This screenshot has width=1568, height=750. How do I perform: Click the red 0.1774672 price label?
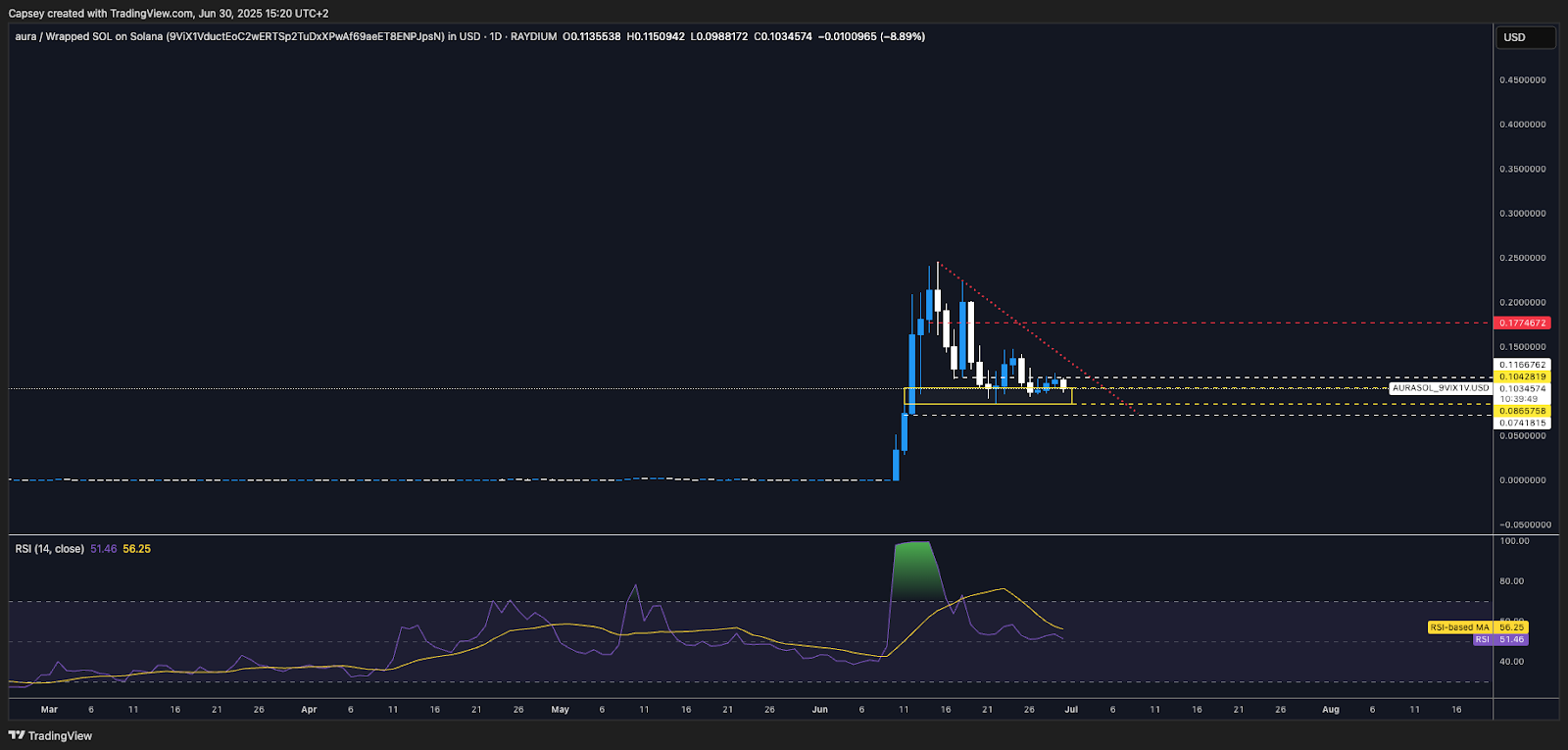point(1523,323)
